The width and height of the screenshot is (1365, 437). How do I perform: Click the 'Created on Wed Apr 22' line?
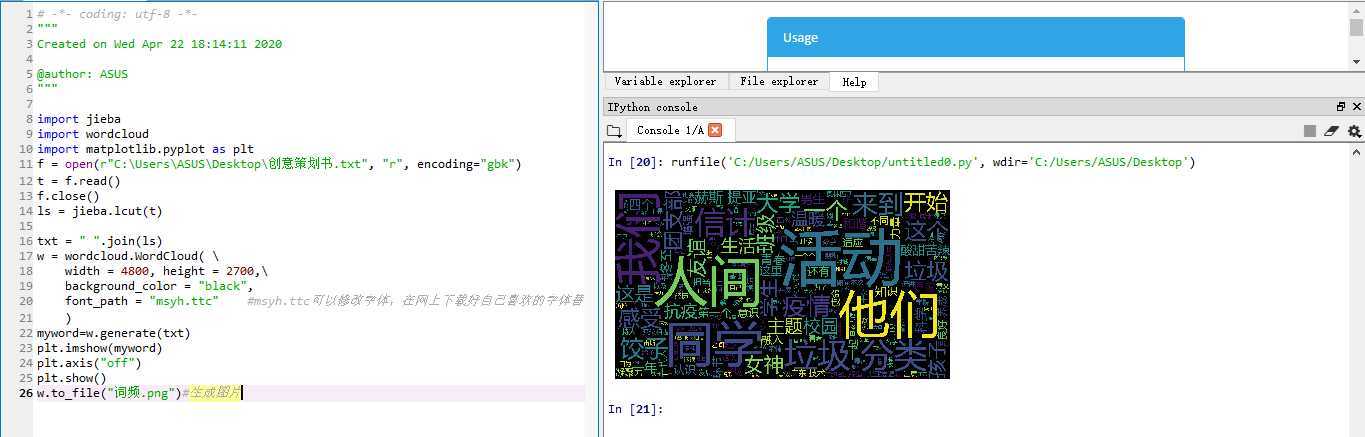(159, 44)
